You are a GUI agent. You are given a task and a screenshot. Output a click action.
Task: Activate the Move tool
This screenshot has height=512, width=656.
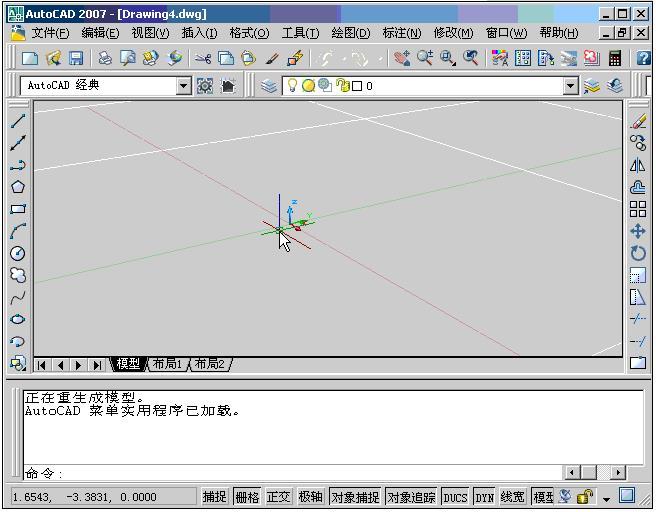pyautogui.click(x=638, y=231)
